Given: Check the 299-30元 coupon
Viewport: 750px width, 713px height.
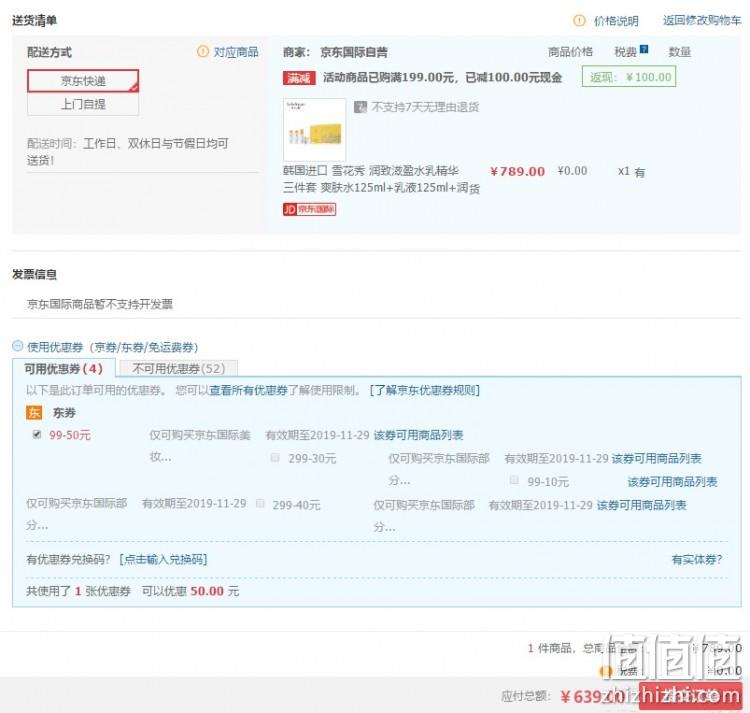Looking at the screenshot, I should click(x=275, y=458).
